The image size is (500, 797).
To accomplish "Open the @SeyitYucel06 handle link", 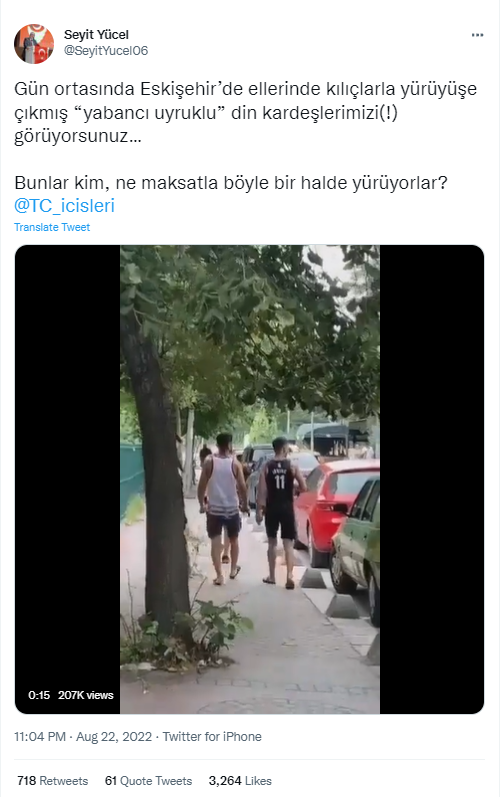I will (x=106, y=51).
